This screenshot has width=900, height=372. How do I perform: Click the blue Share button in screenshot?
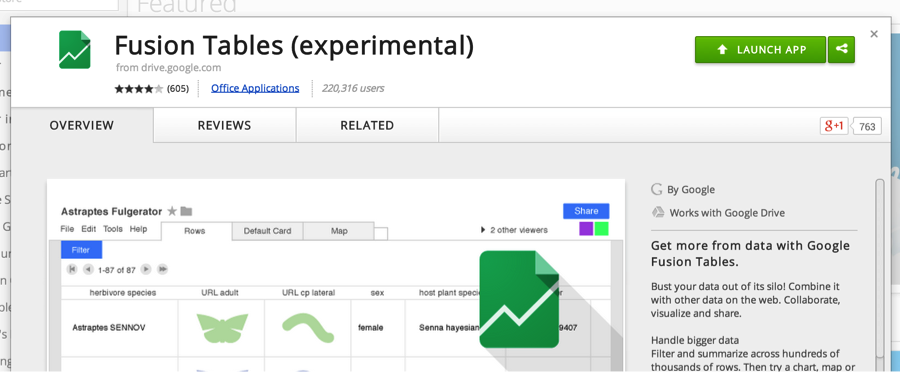coord(586,211)
